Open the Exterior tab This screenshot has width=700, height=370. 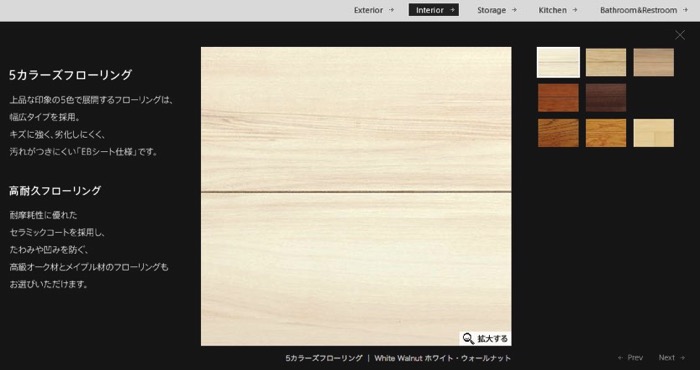[x=374, y=10]
